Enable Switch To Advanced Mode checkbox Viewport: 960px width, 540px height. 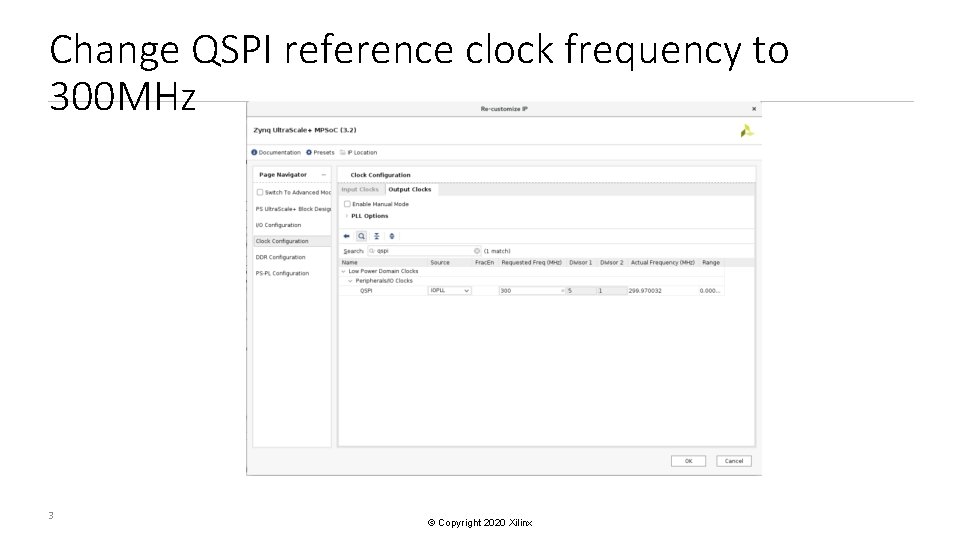pyautogui.click(x=260, y=192)
